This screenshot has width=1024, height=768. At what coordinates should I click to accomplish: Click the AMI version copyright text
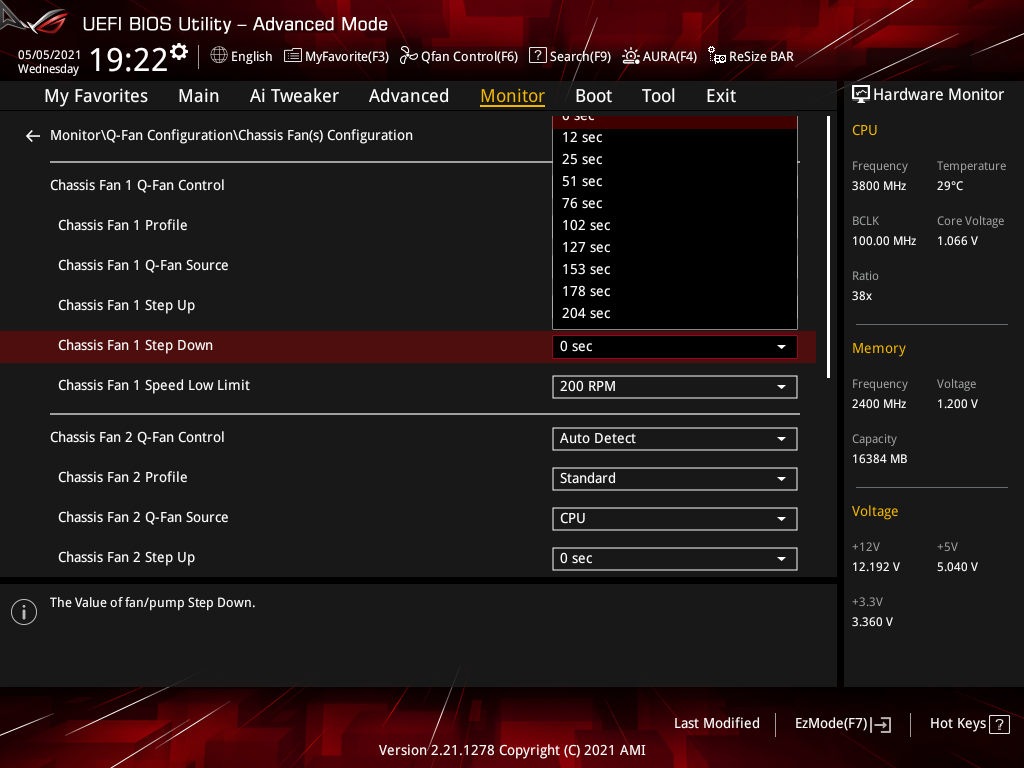[x=512, y=750]
